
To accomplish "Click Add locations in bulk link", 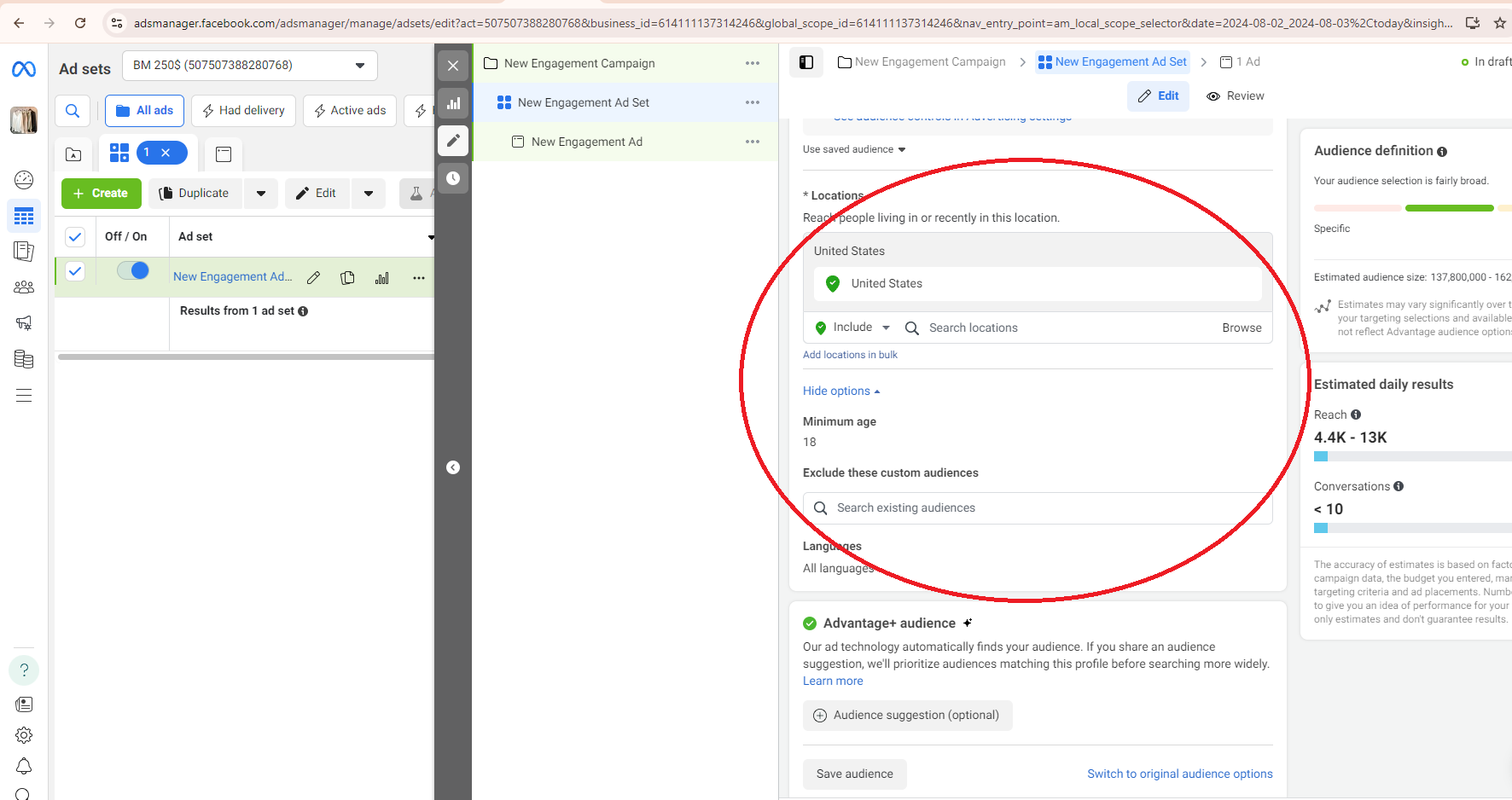I will [x=850, y=355].
